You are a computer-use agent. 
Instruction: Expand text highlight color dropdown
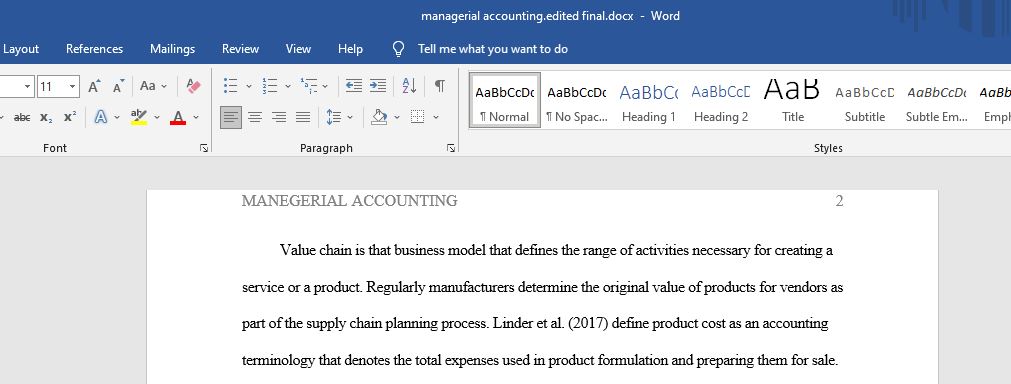[157, 117]
